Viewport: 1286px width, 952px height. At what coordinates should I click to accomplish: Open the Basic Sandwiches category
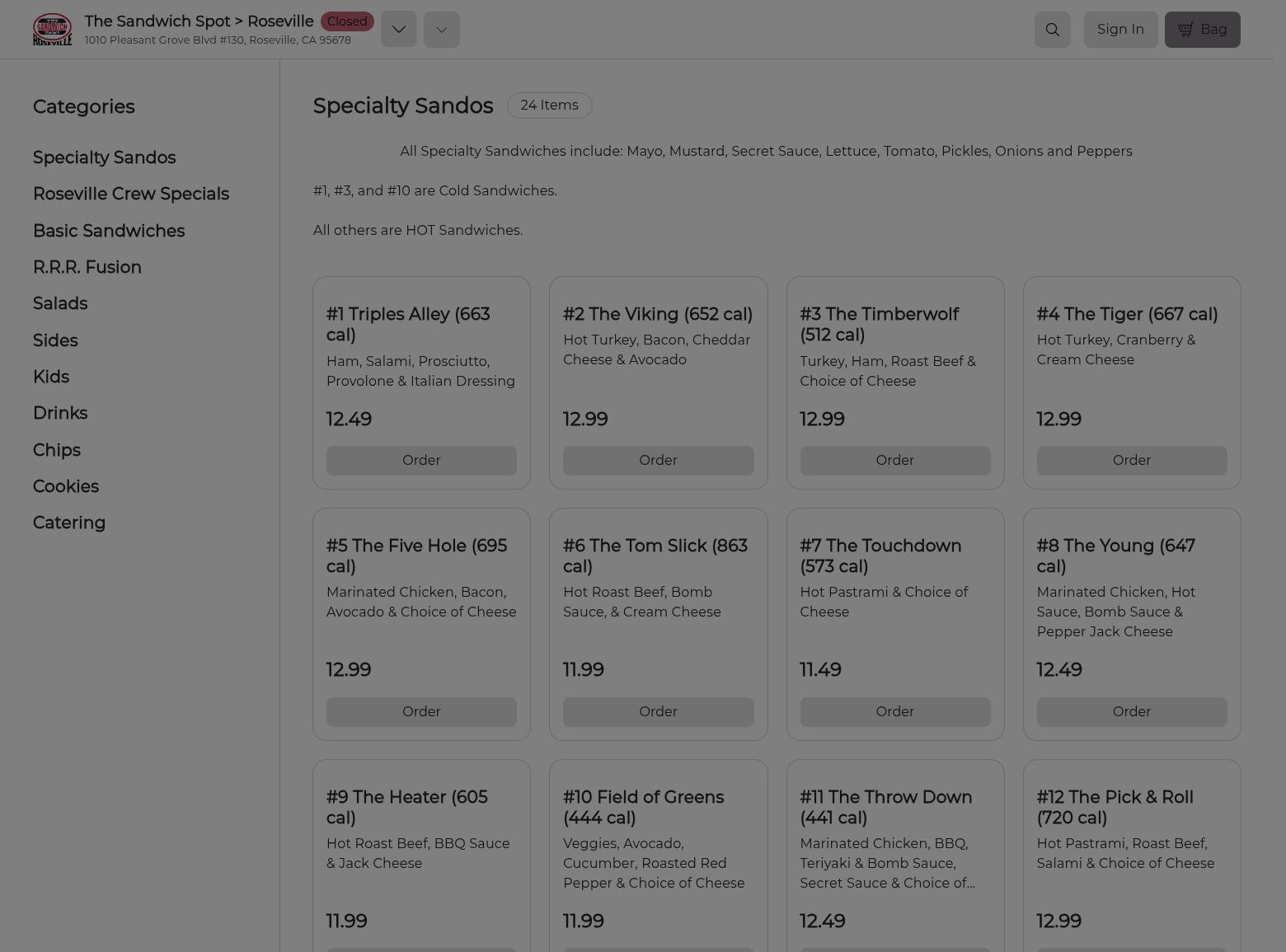click(108, 231)
